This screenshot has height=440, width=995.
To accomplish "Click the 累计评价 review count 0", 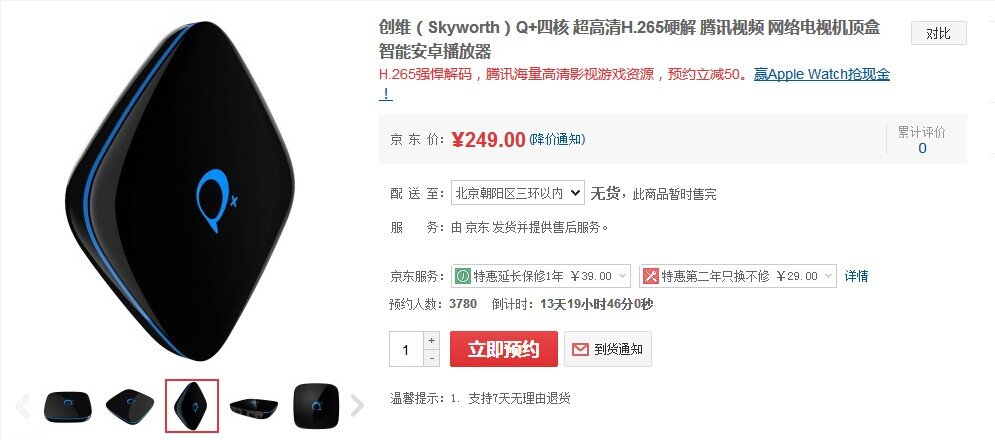I will tap(922, 148).
